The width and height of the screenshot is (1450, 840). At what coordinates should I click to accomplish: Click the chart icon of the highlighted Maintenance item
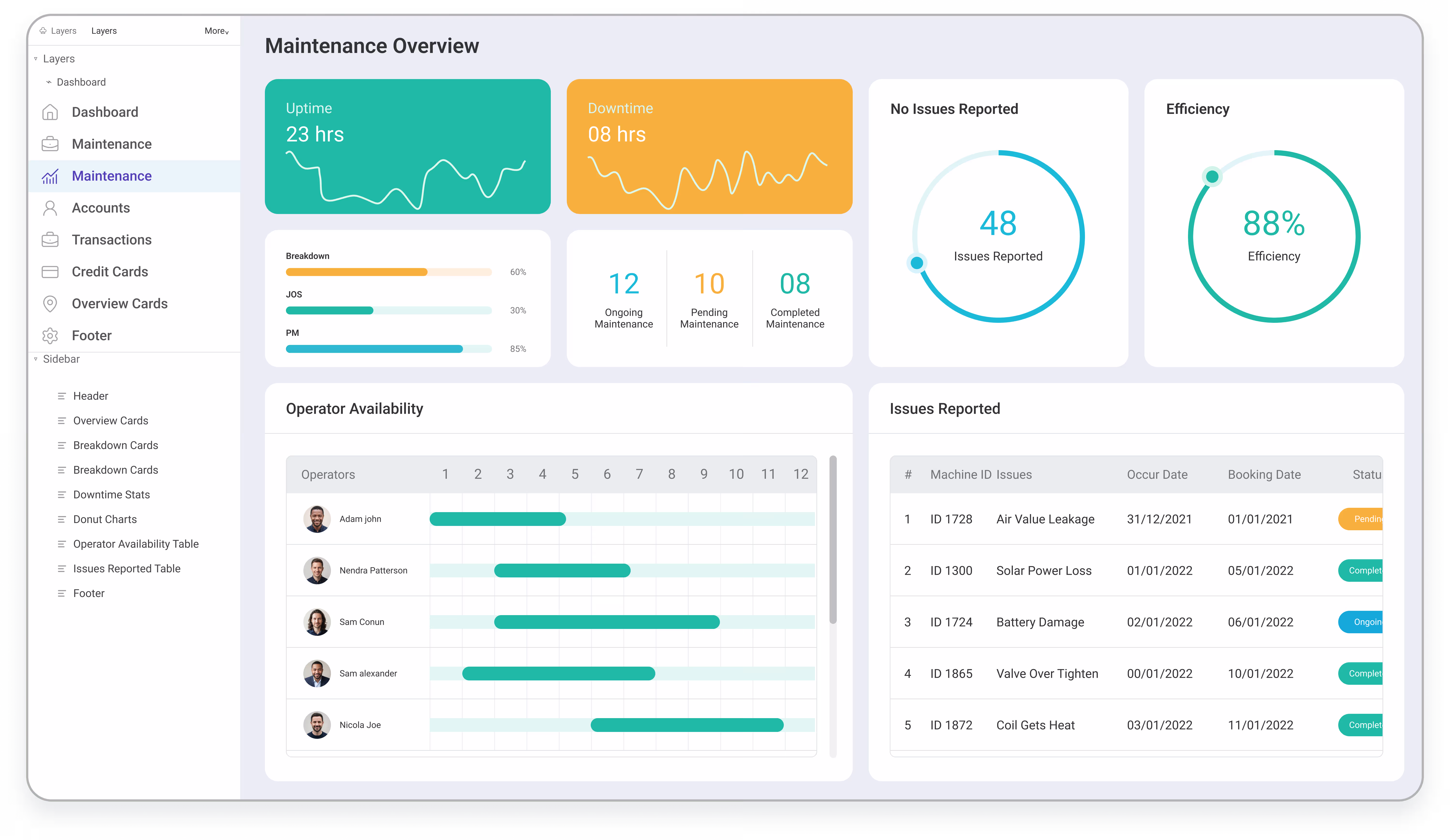(50, 176)
